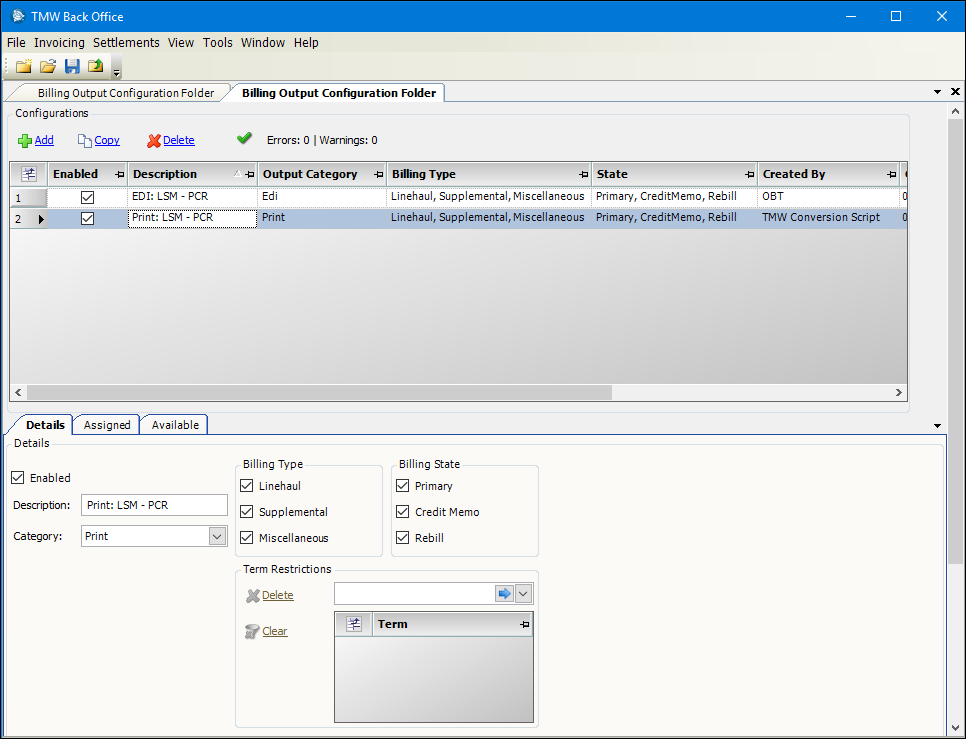Open the Term Restrictions dropdown chevron
The width and height of the screenshot is (966, 739).
coord(524,593)
